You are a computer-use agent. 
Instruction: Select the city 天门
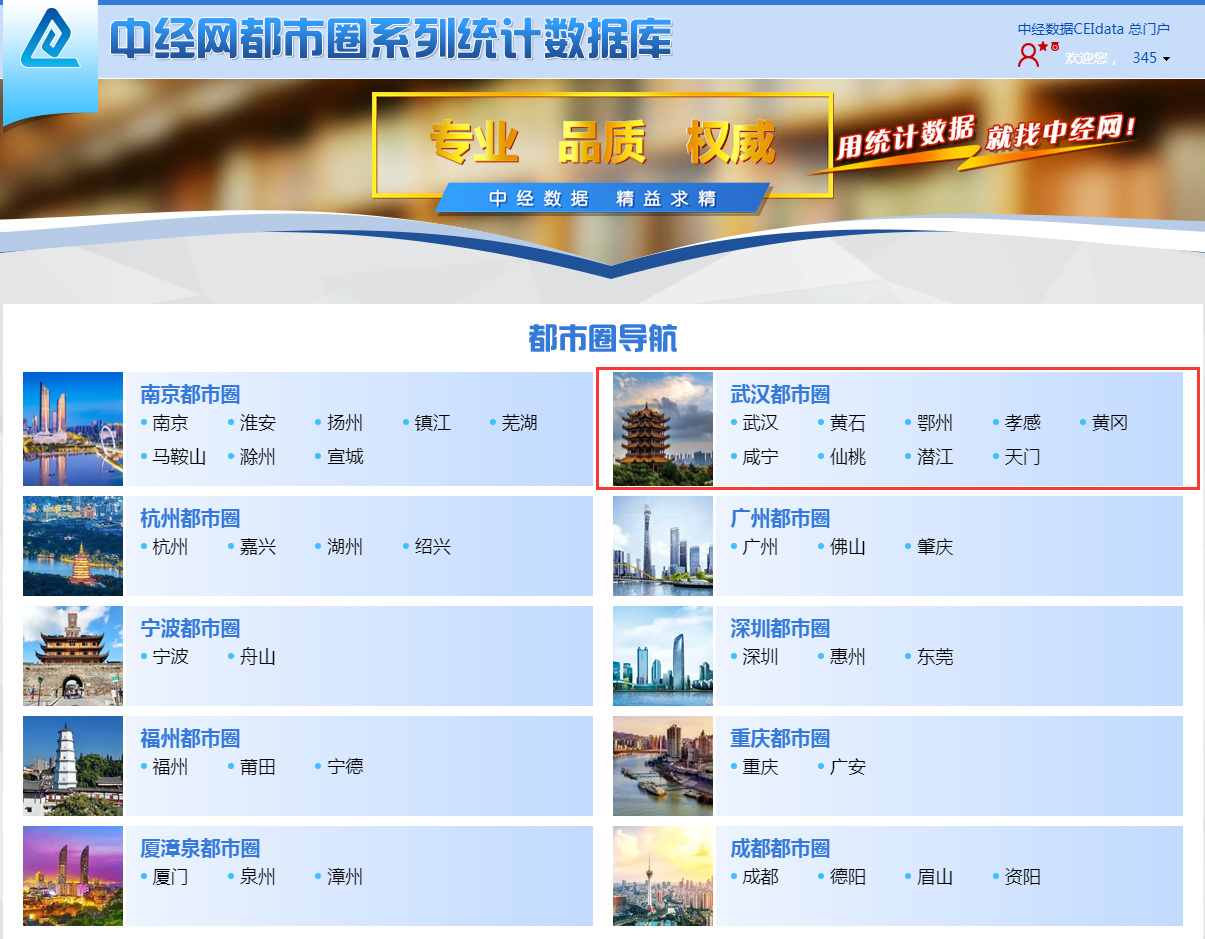point(1023,457)
